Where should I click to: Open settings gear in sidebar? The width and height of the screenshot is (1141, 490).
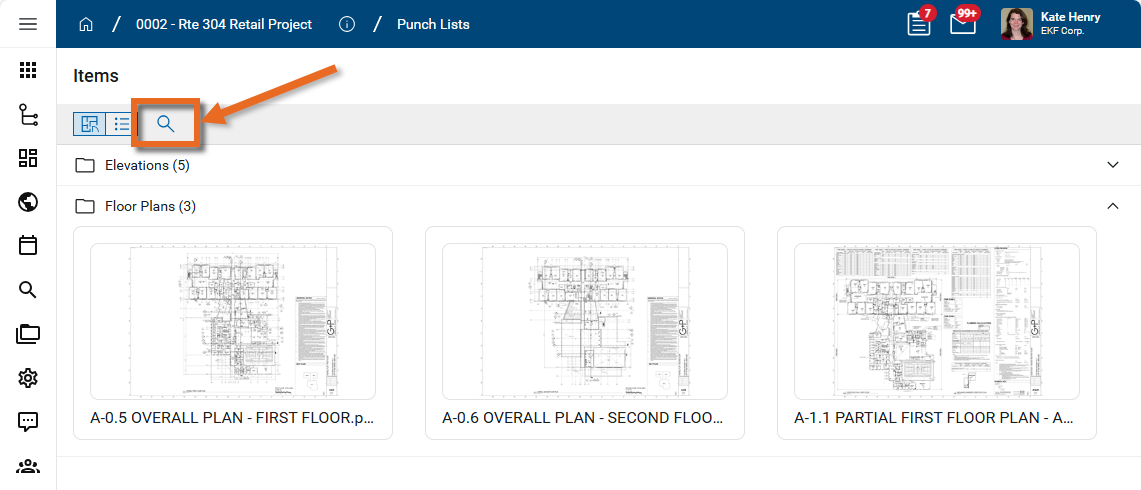28,377
